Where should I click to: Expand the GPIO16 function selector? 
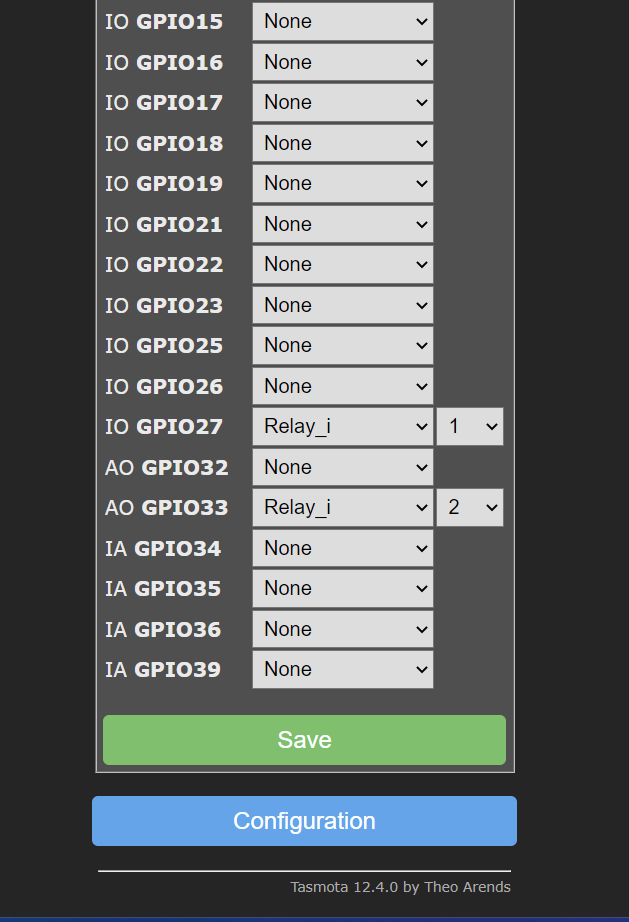pos(342,62)
